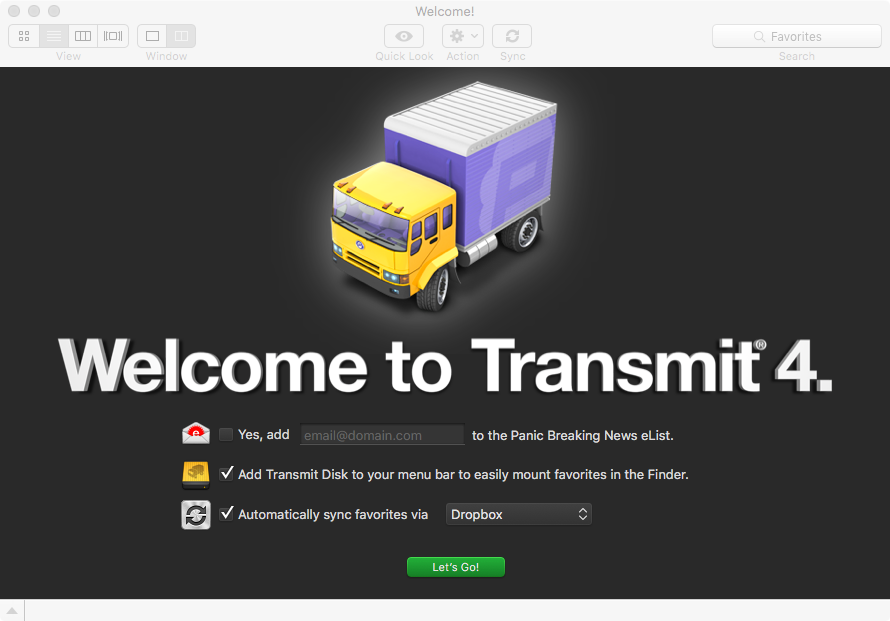Expand the bottom-left disclosure triangle
Viewport: 890px width, 621px height.
[x=12, y=611]
